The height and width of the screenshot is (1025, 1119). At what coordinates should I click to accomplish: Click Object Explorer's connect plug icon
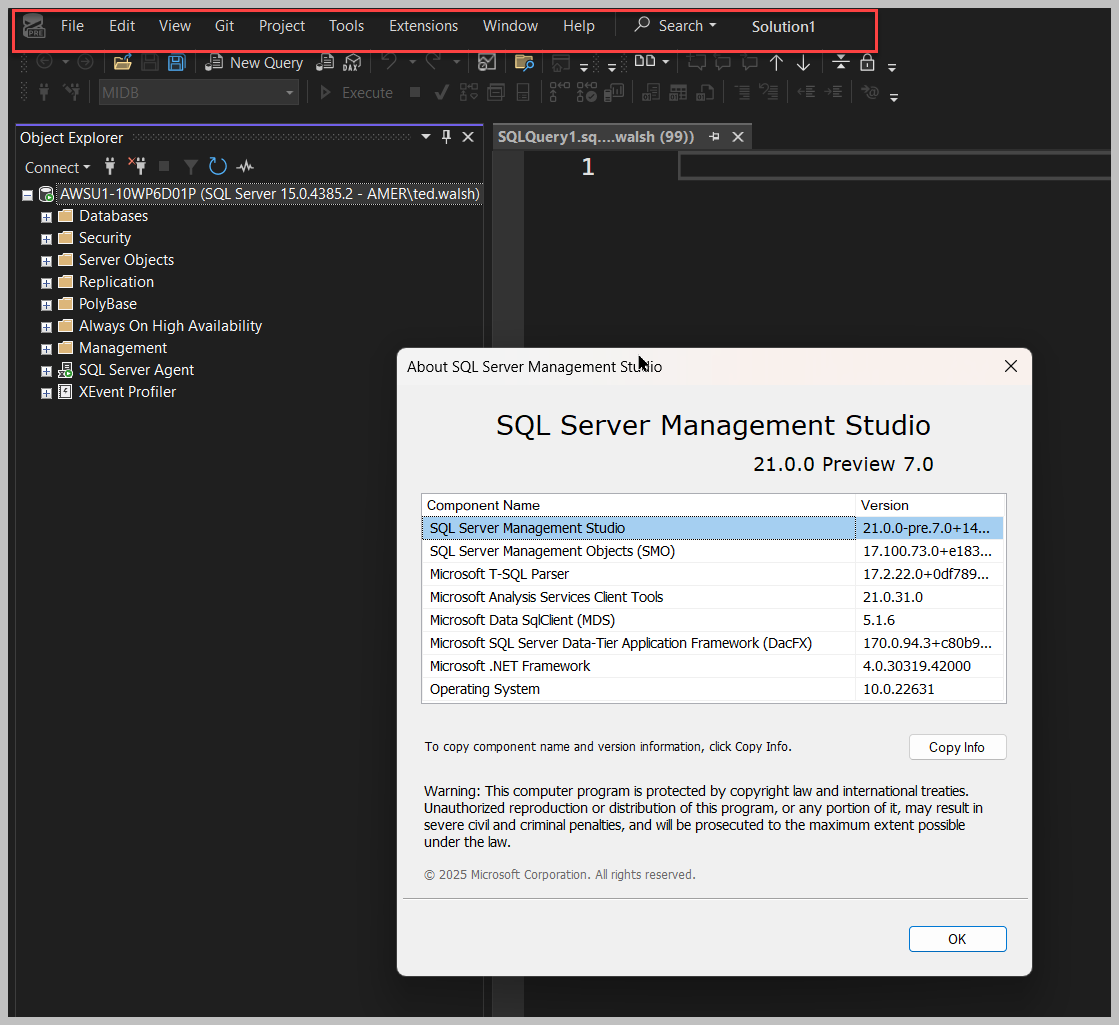[x=110, y=166]
